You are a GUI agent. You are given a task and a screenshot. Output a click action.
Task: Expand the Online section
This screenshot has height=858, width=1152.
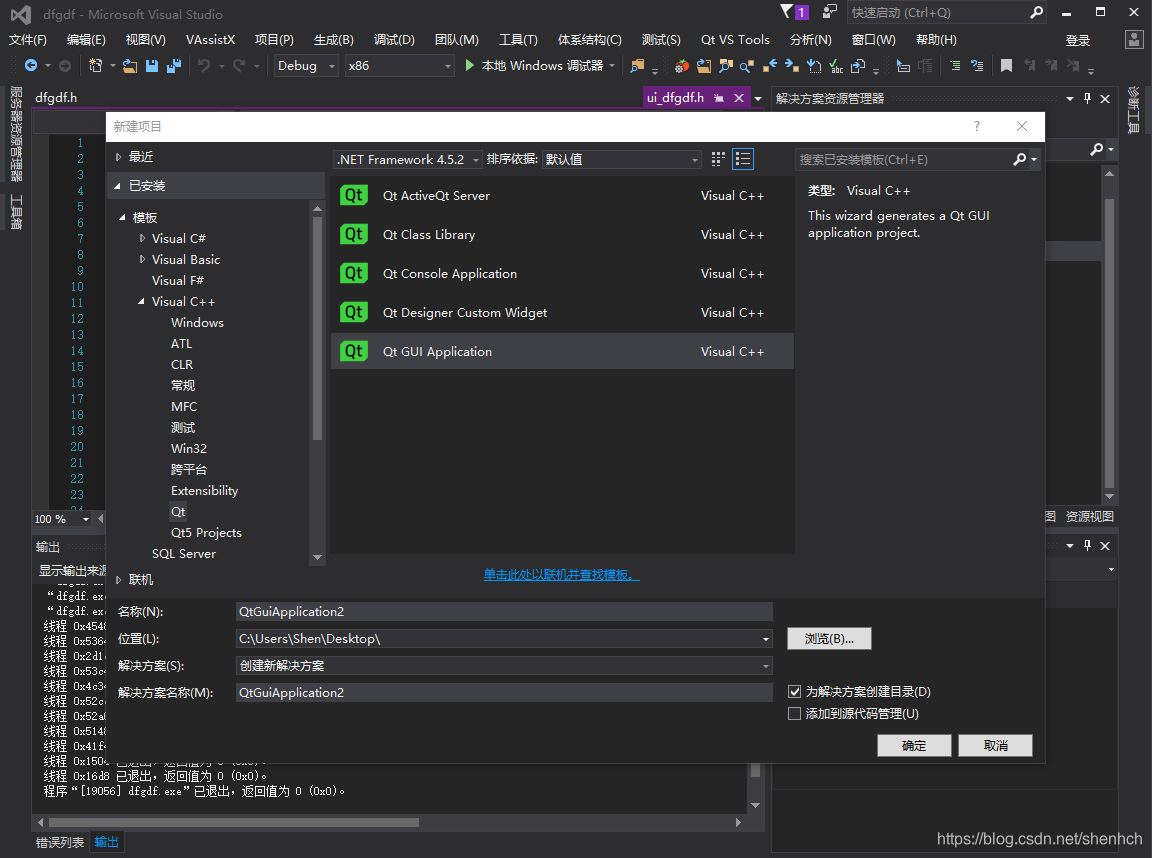[118, 580]
